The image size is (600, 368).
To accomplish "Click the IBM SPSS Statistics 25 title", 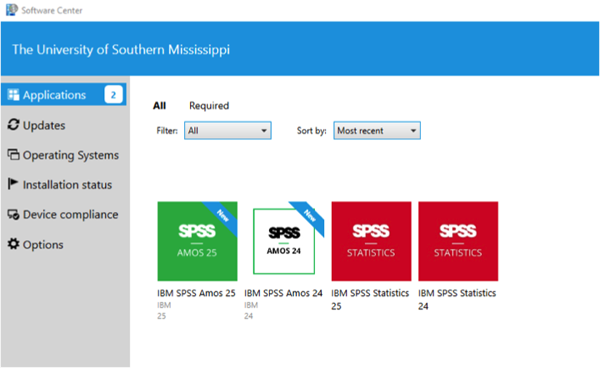I will (370, 299).
